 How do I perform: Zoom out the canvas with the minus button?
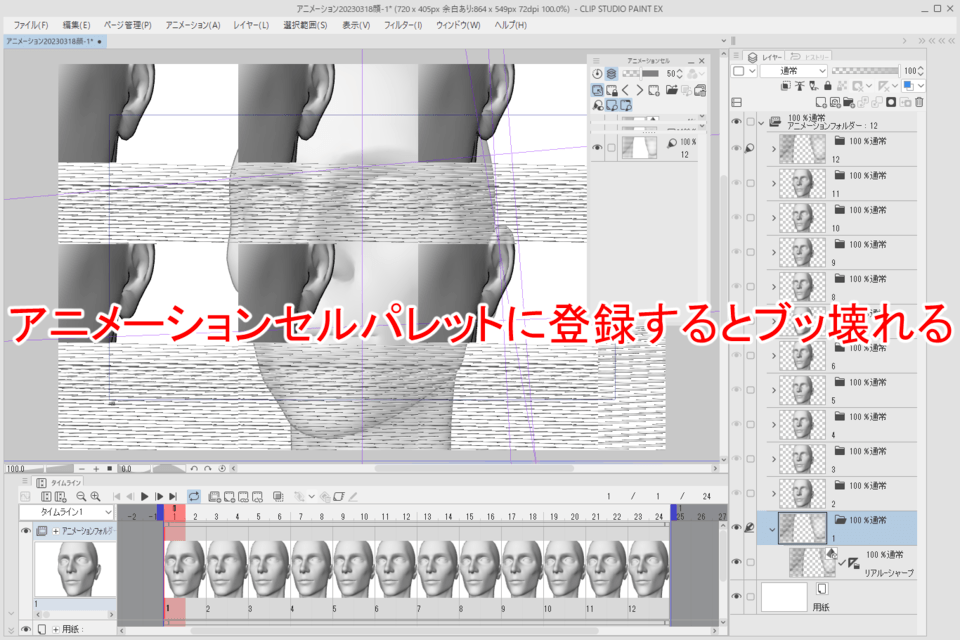pyautogui.click(x=81, y=469)
